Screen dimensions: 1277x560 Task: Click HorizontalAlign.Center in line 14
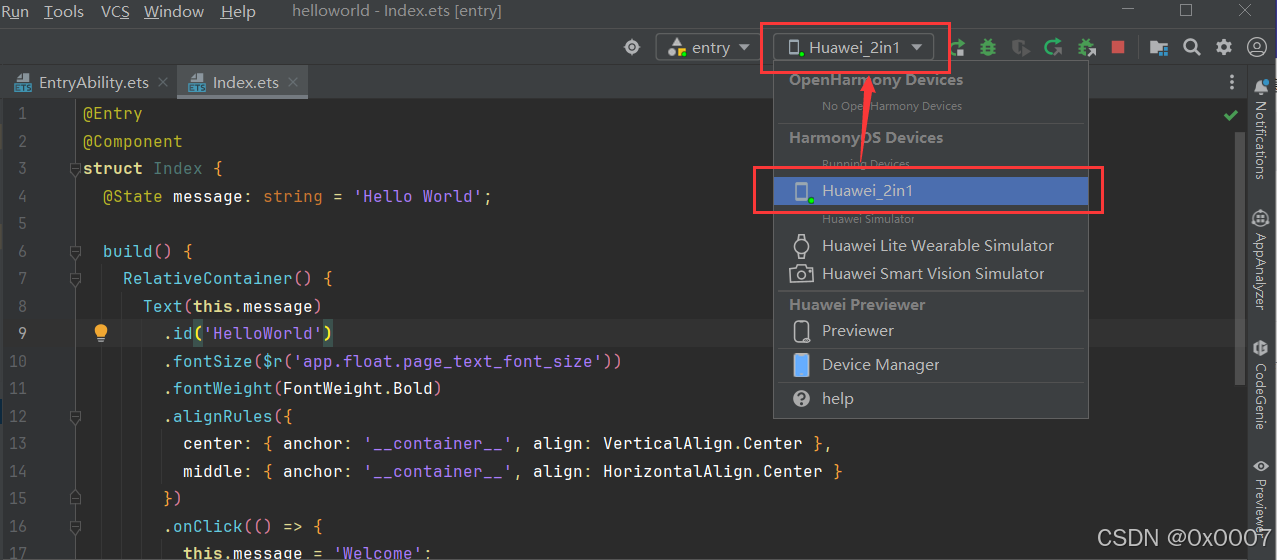[x=712, y=471]
